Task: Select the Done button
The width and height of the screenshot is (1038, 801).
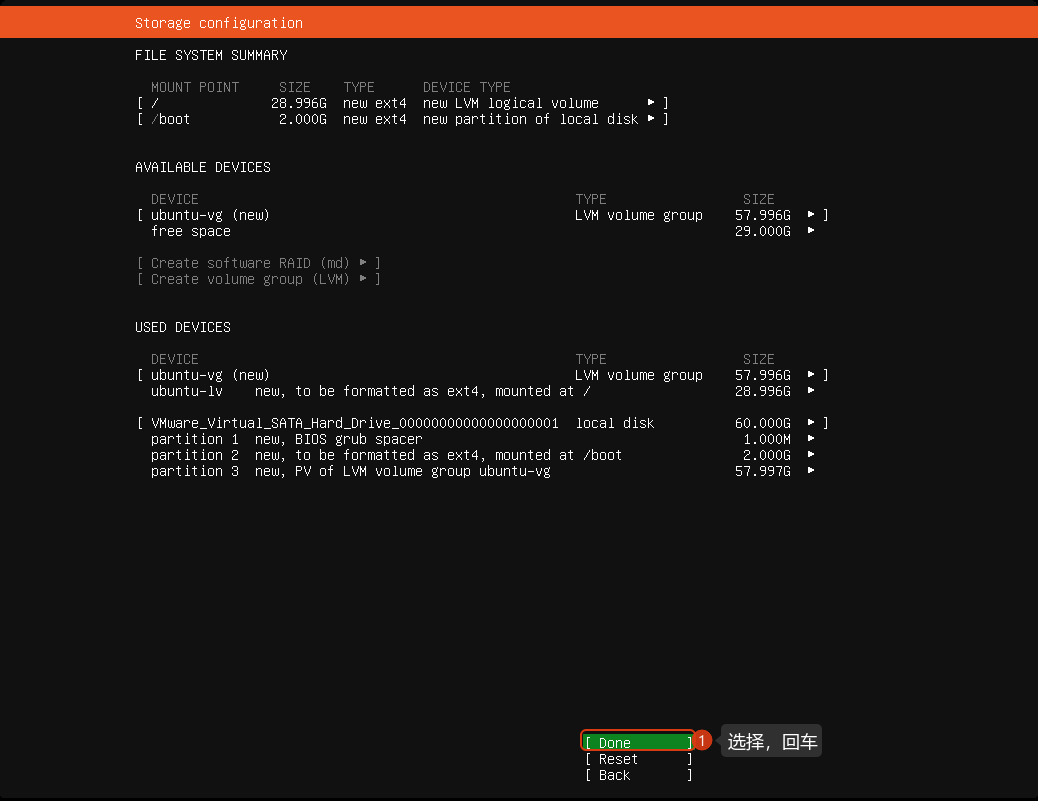Action: [x=638, y=743]
